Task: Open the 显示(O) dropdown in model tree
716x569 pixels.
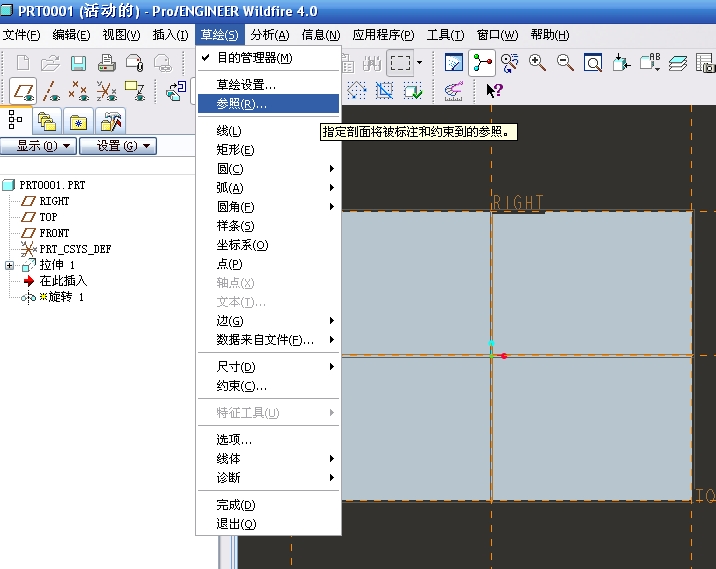Action: tap(38, 146)
